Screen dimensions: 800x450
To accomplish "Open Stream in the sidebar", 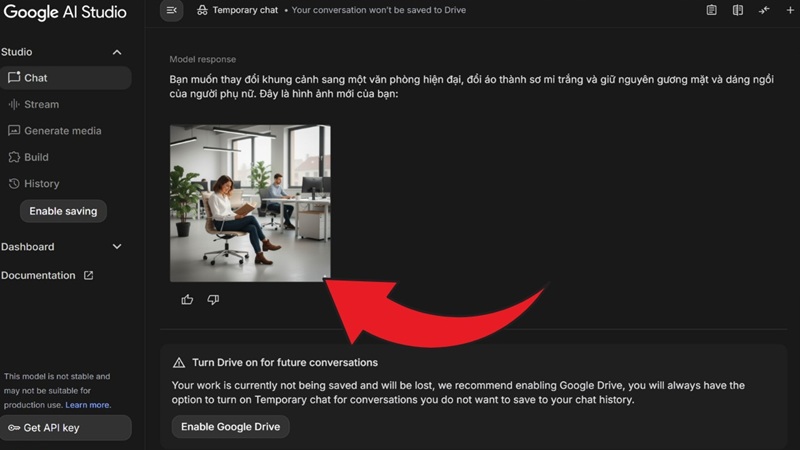I will pyautogui.click(x=65, y=104).
